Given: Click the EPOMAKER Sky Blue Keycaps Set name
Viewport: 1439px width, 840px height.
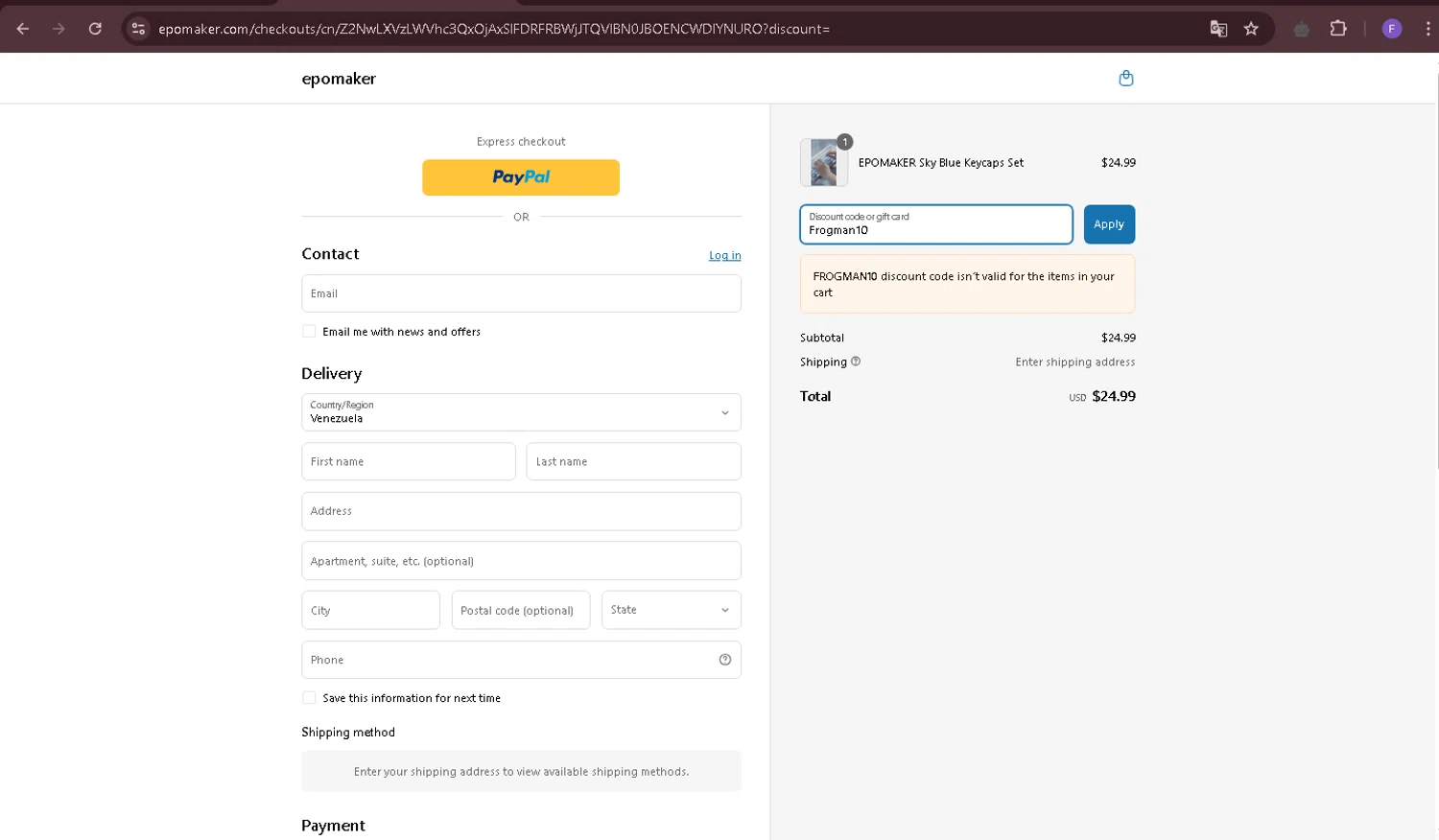Looking at the screenshot, I should click(x=940, y=163).
